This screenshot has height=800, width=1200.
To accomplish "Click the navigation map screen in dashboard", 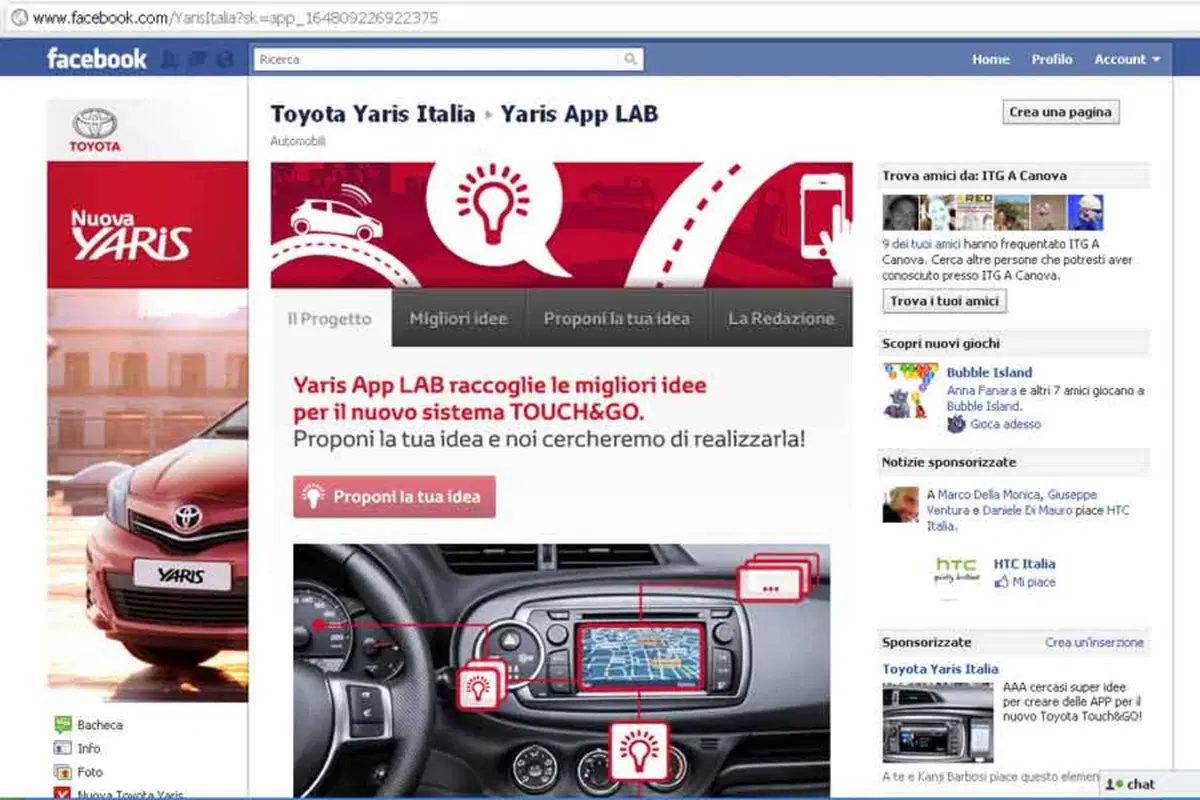I will (x=642, y=657).
